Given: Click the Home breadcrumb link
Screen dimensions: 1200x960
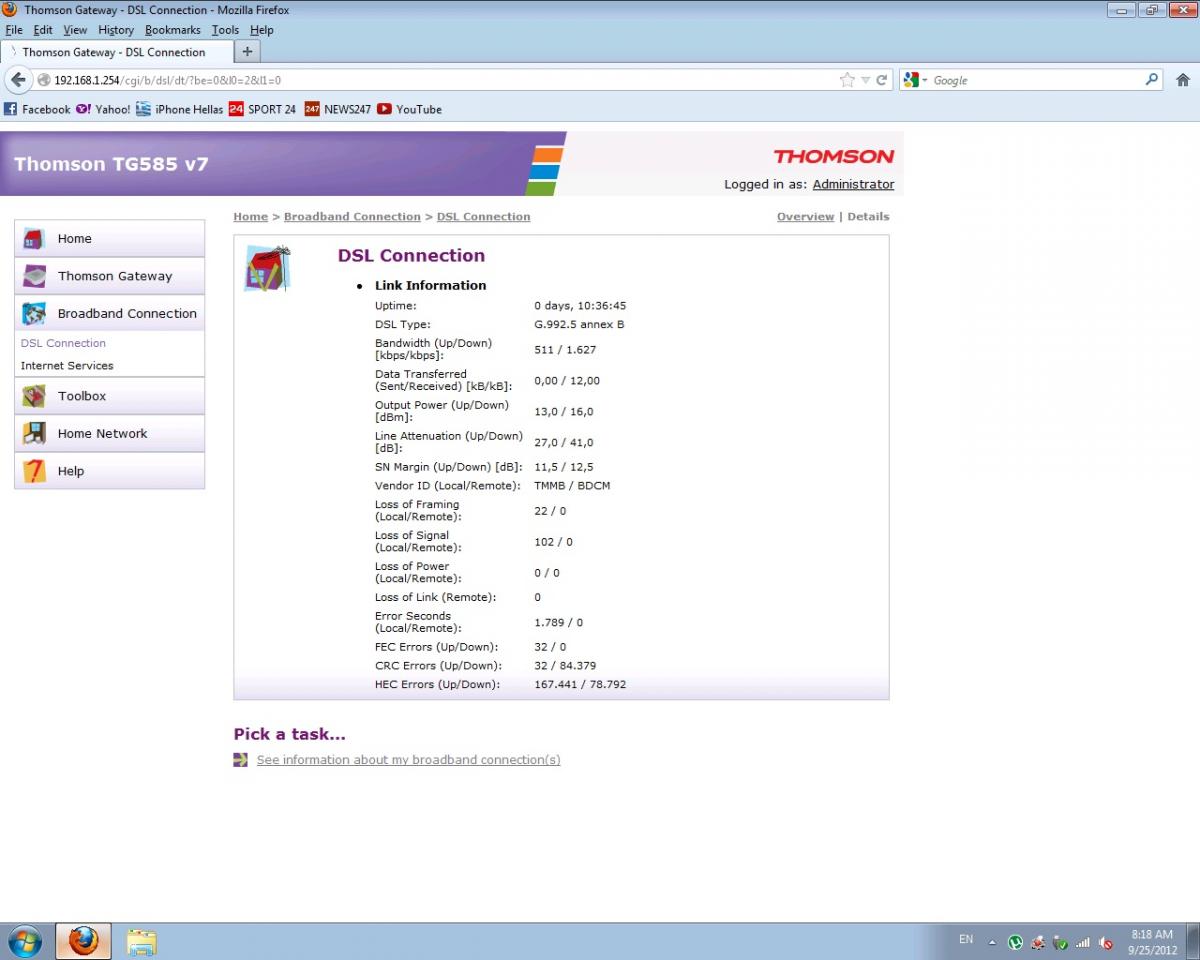Looking at the screenshot, I should click(251, 217).
